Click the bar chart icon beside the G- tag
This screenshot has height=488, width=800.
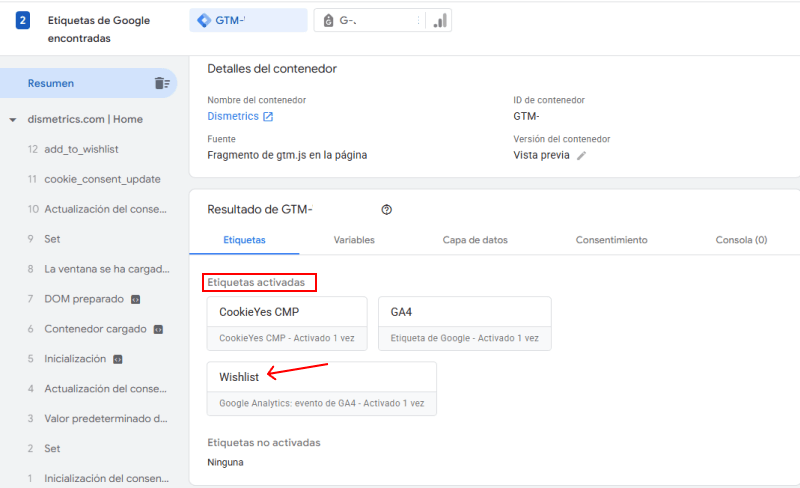point(440,20)
